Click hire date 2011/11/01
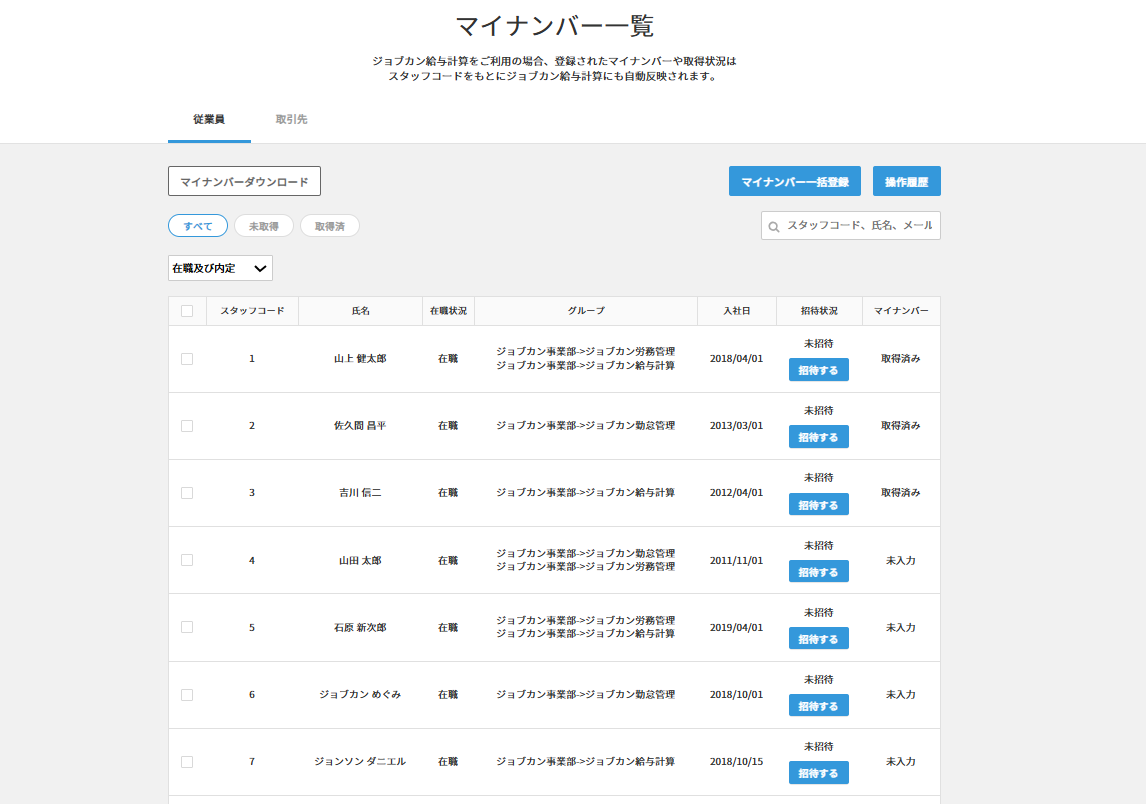The width and height of the screenshot is (1146, 804). click(737, 561)
